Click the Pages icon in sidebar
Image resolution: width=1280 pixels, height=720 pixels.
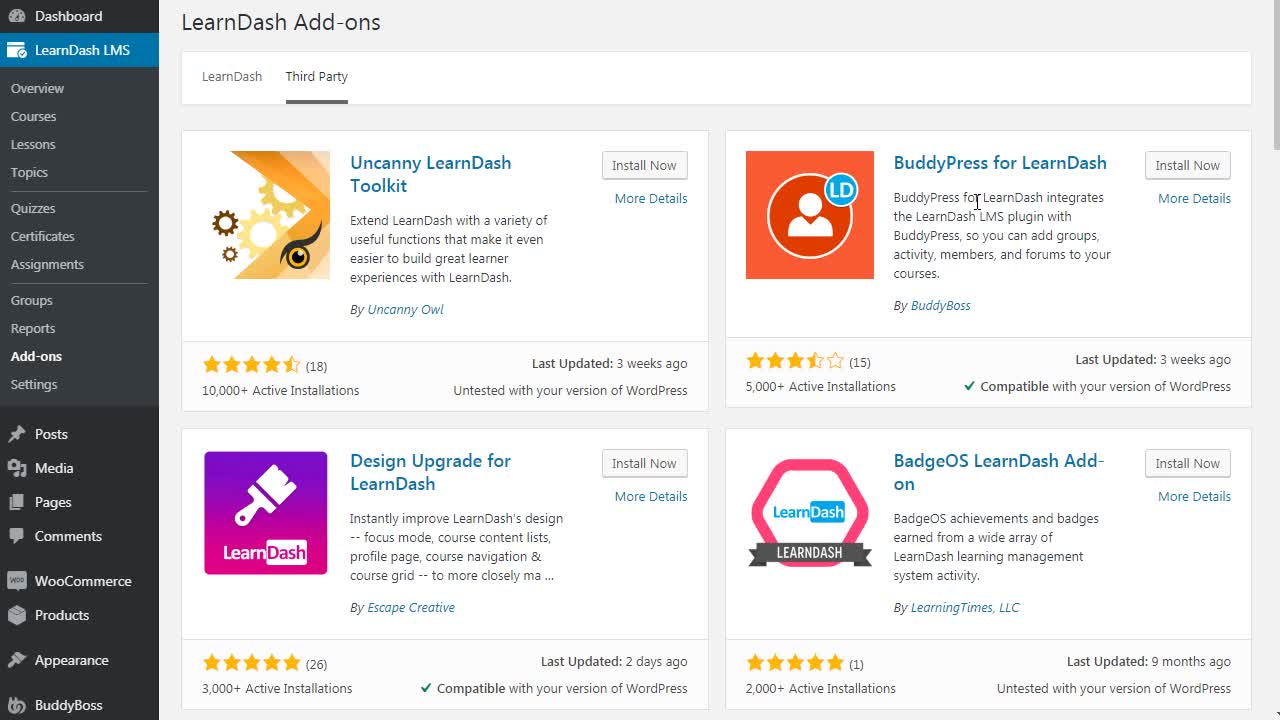[17, 502]
